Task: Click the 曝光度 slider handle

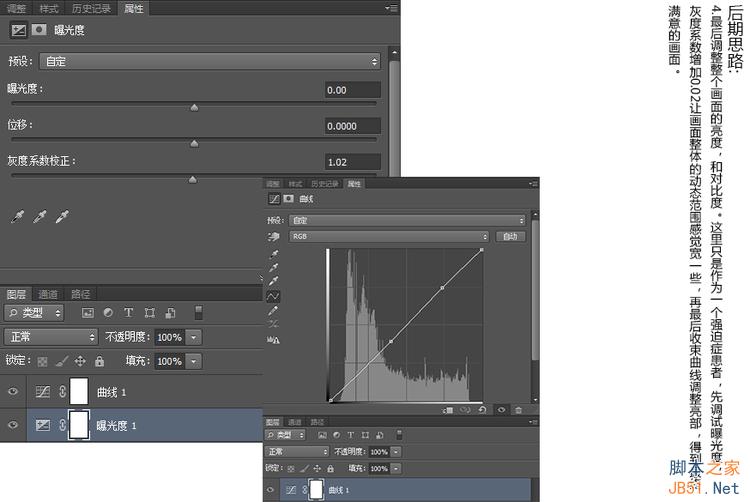Action: tap(194, 108)
